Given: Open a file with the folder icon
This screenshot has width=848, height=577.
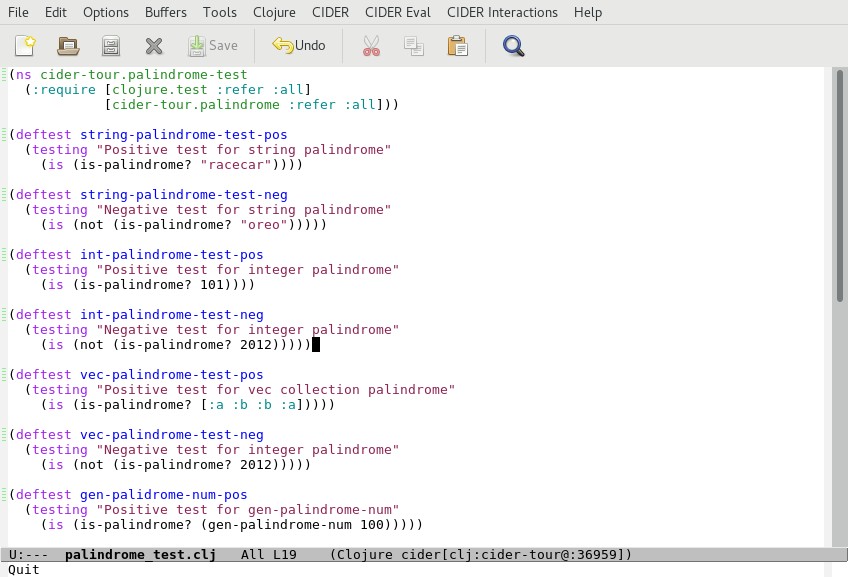Looking at the screenshot, I should click(68, 45).
